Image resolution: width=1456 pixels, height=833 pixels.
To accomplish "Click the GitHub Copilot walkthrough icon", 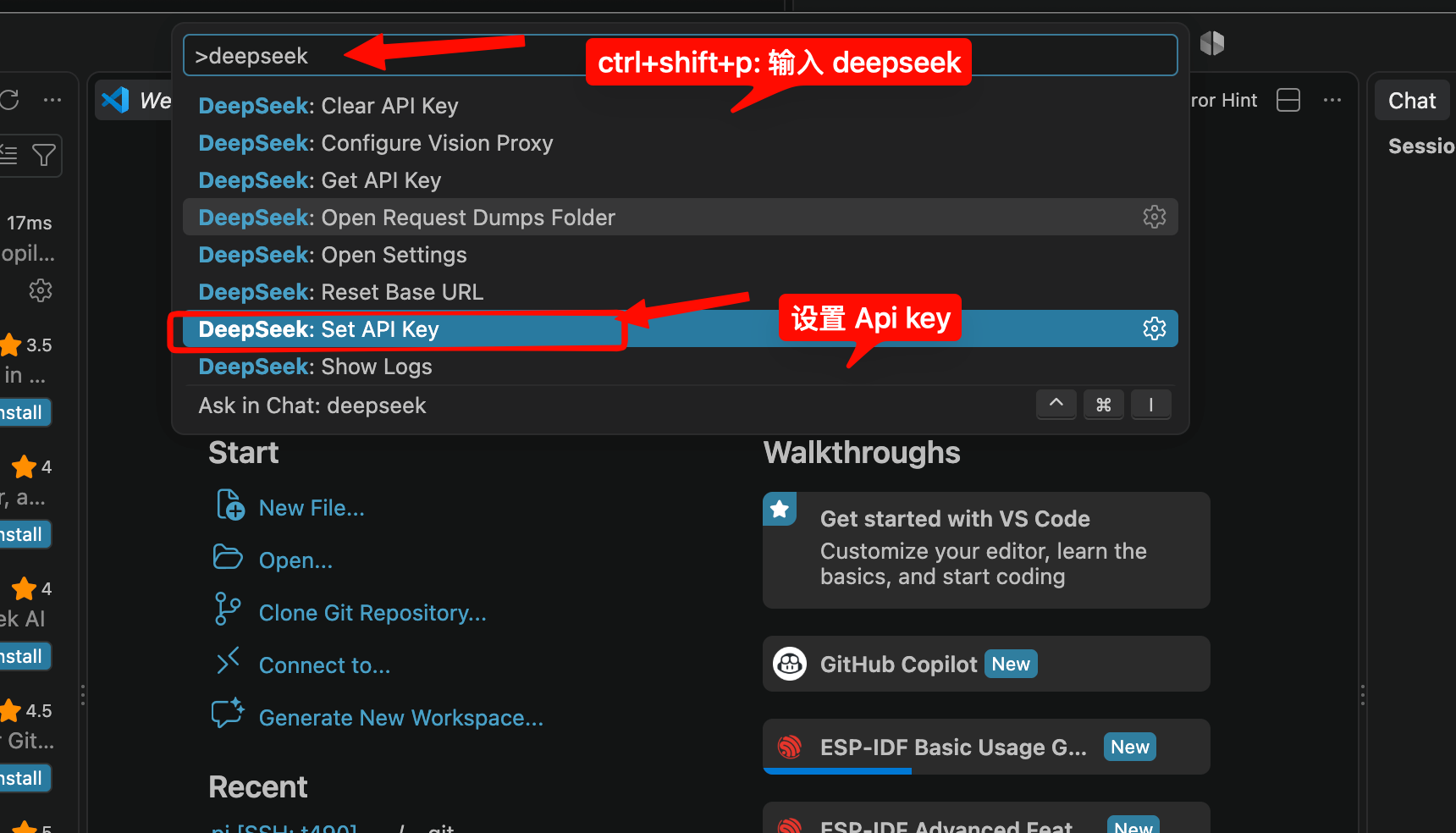I will coord(790,664).
